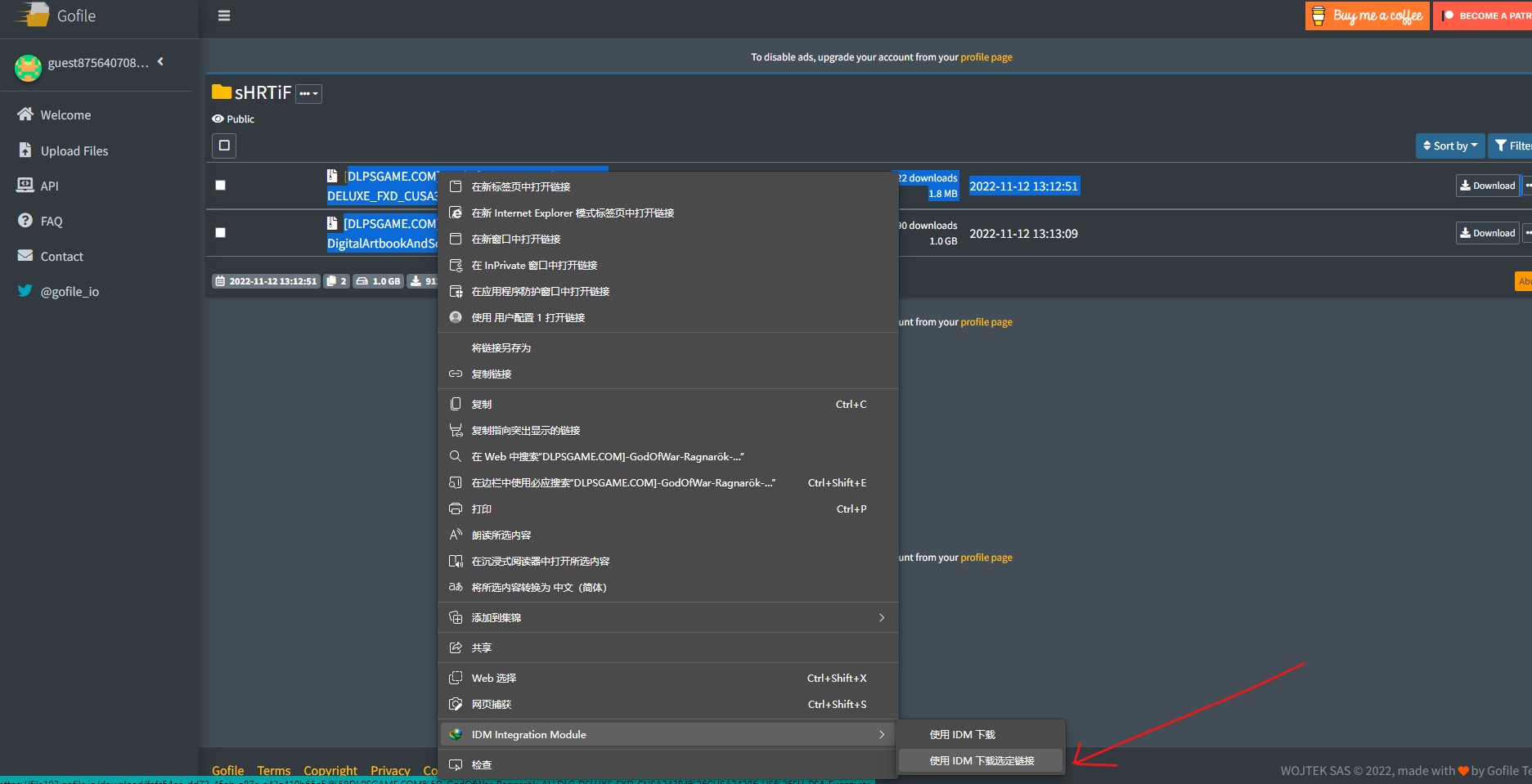The width and height of the screenshot is (1532, 784).
Task: Open the FAQ page
Action: point(52,222)
